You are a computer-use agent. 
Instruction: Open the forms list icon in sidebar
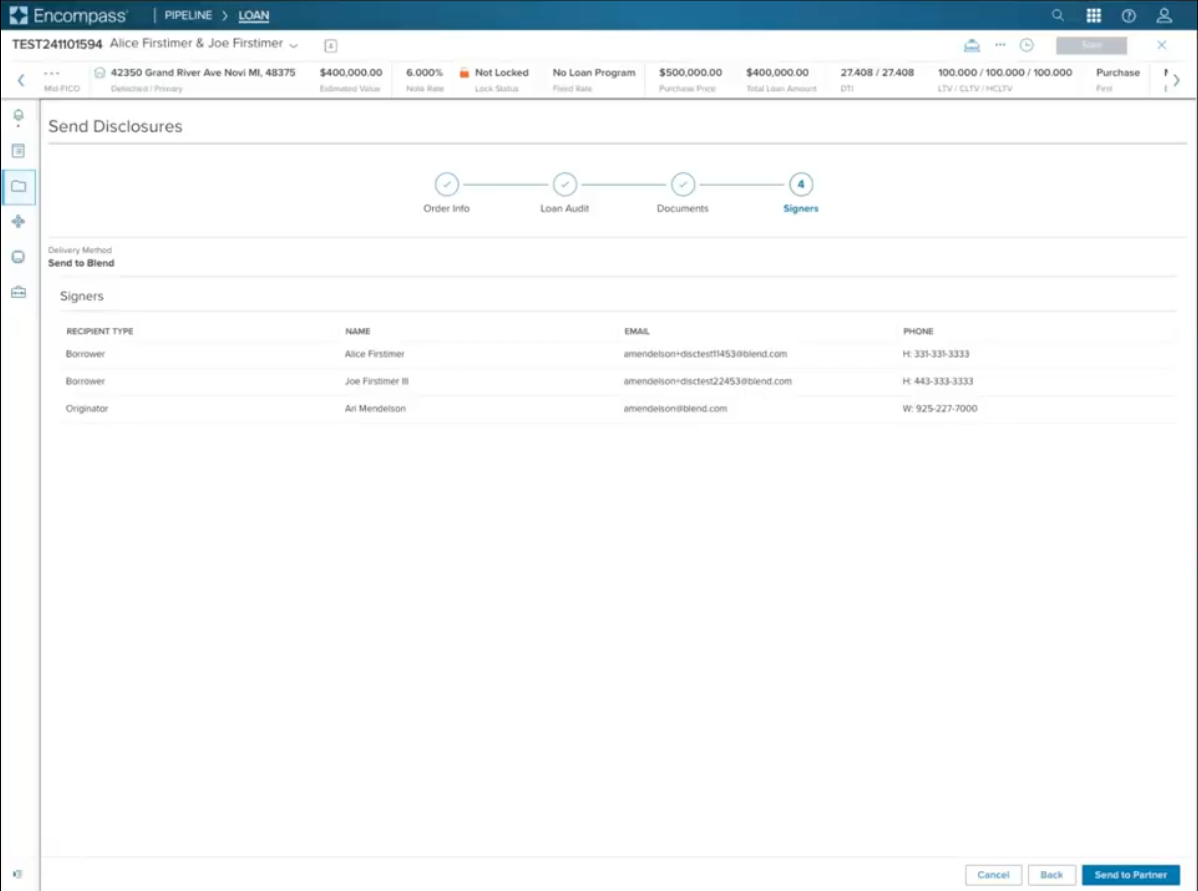point(18,151)
